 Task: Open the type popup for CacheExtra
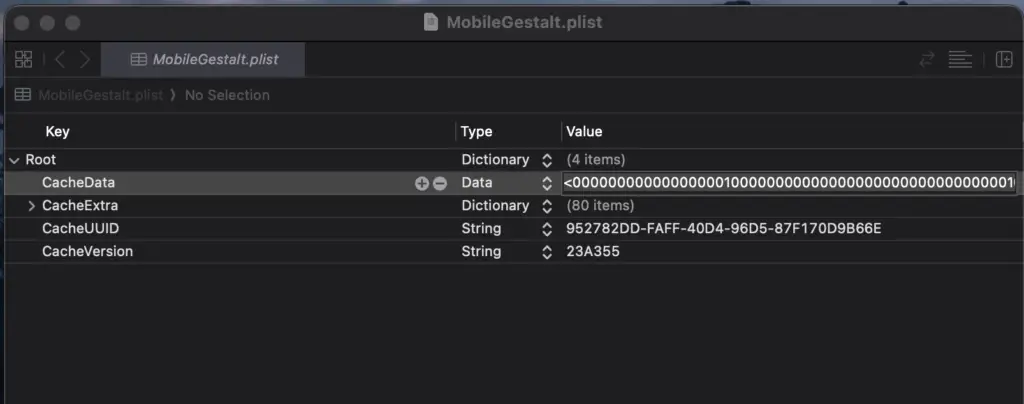coord(547,206)
